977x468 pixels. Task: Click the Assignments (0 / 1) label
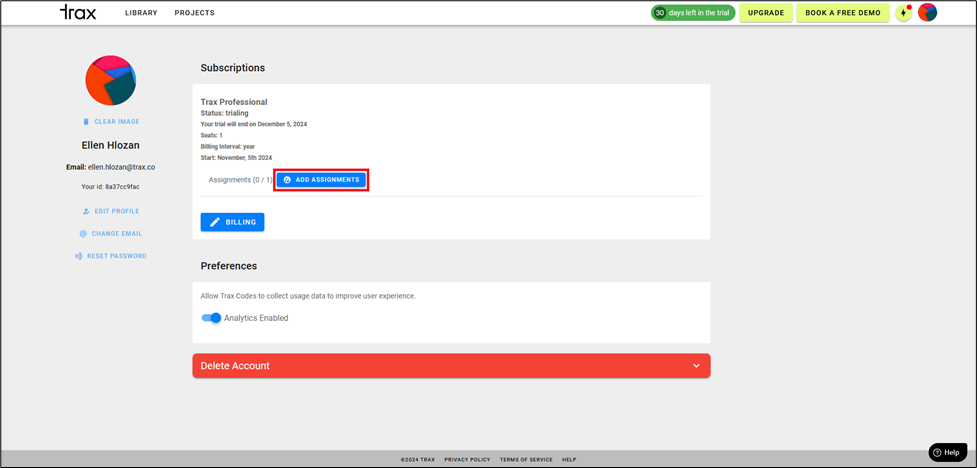click(x=241, y=179)
